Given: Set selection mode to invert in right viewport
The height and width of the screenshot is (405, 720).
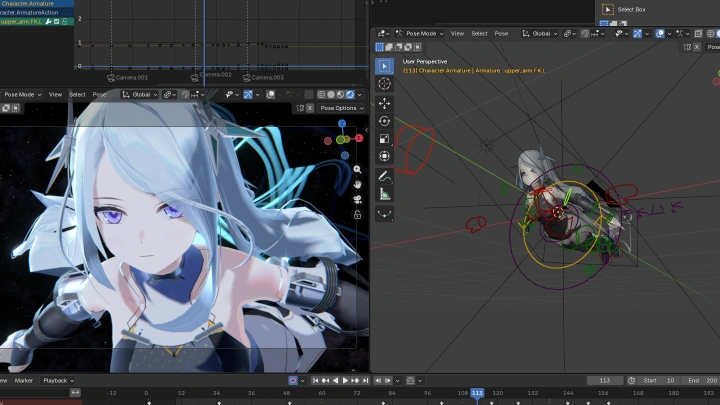Looking at the screenshot, I should click(x=408, y=47).
